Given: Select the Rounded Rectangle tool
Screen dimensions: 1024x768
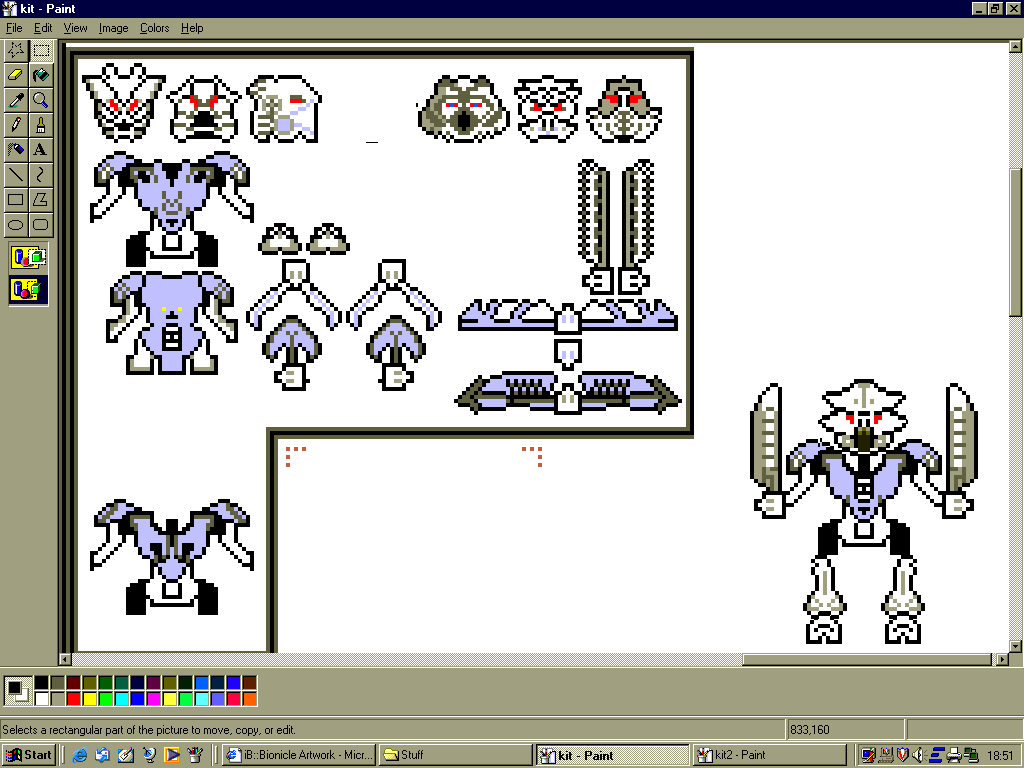Looking at the screenshot, I should 41,225.
